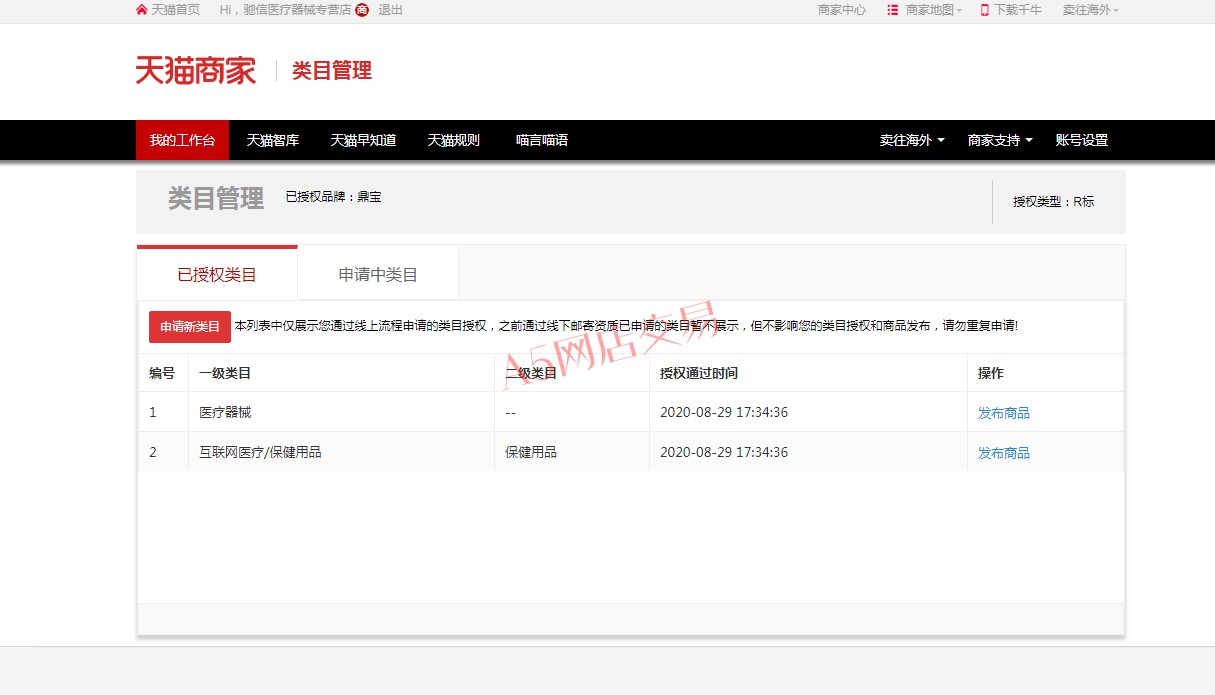Click the 天猫商家 logo

[x=196, y=70]
